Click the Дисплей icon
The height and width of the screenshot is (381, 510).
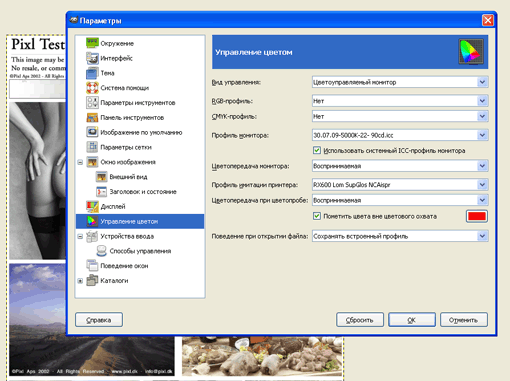pos(92,206)
